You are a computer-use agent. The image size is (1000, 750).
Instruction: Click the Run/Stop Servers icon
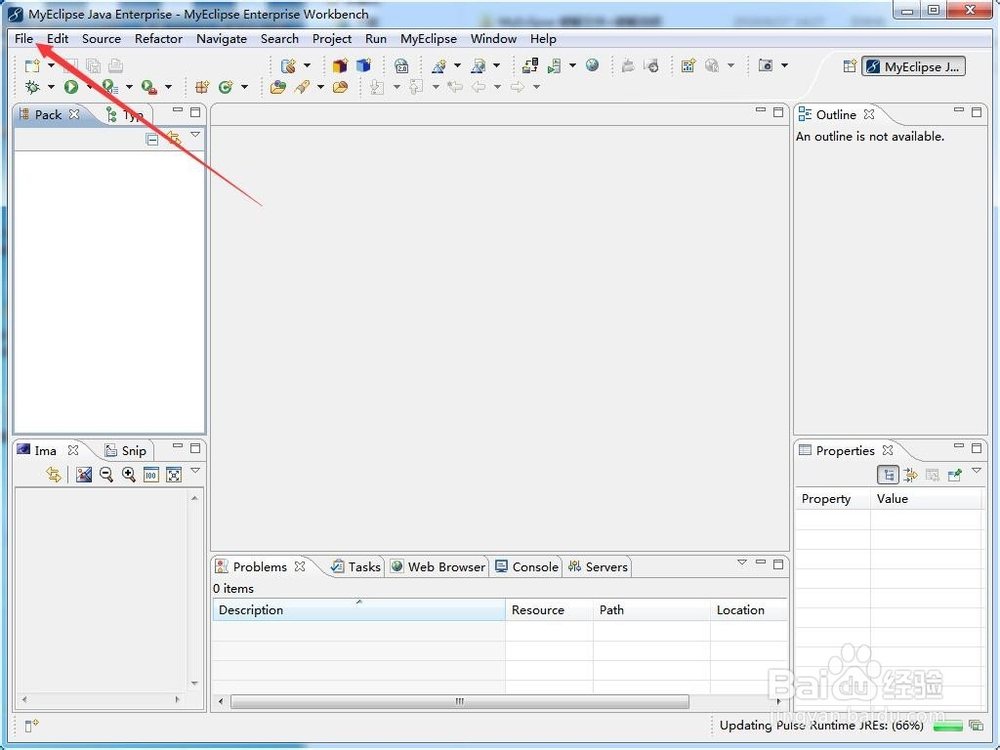[554, 66]
